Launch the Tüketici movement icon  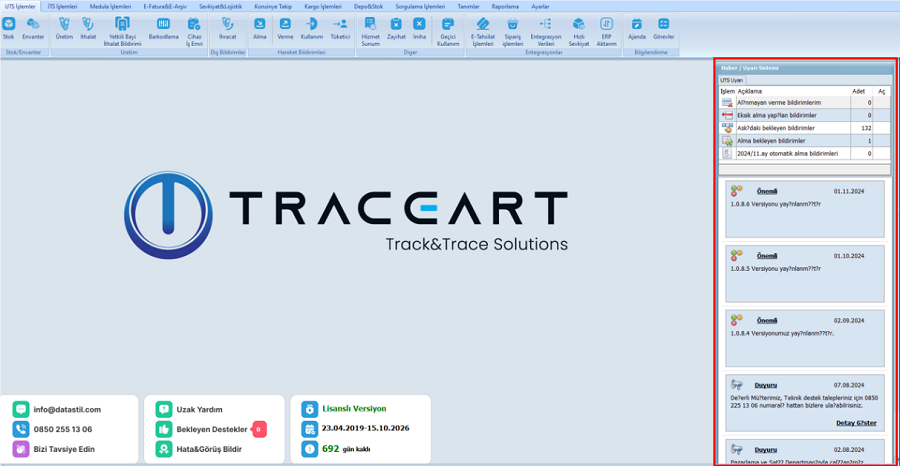340,27
